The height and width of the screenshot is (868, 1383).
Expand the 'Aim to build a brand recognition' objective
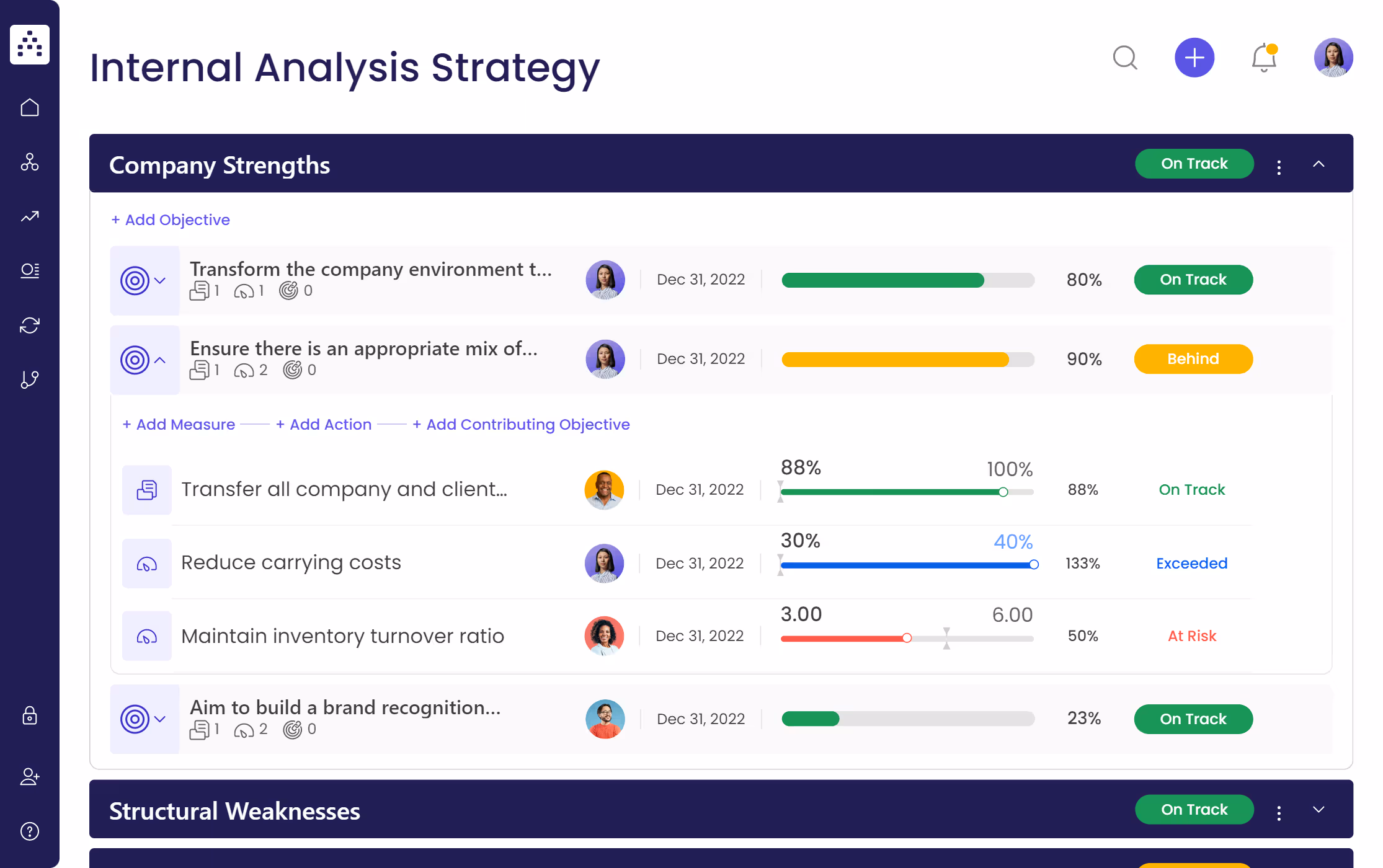(160, 719)
